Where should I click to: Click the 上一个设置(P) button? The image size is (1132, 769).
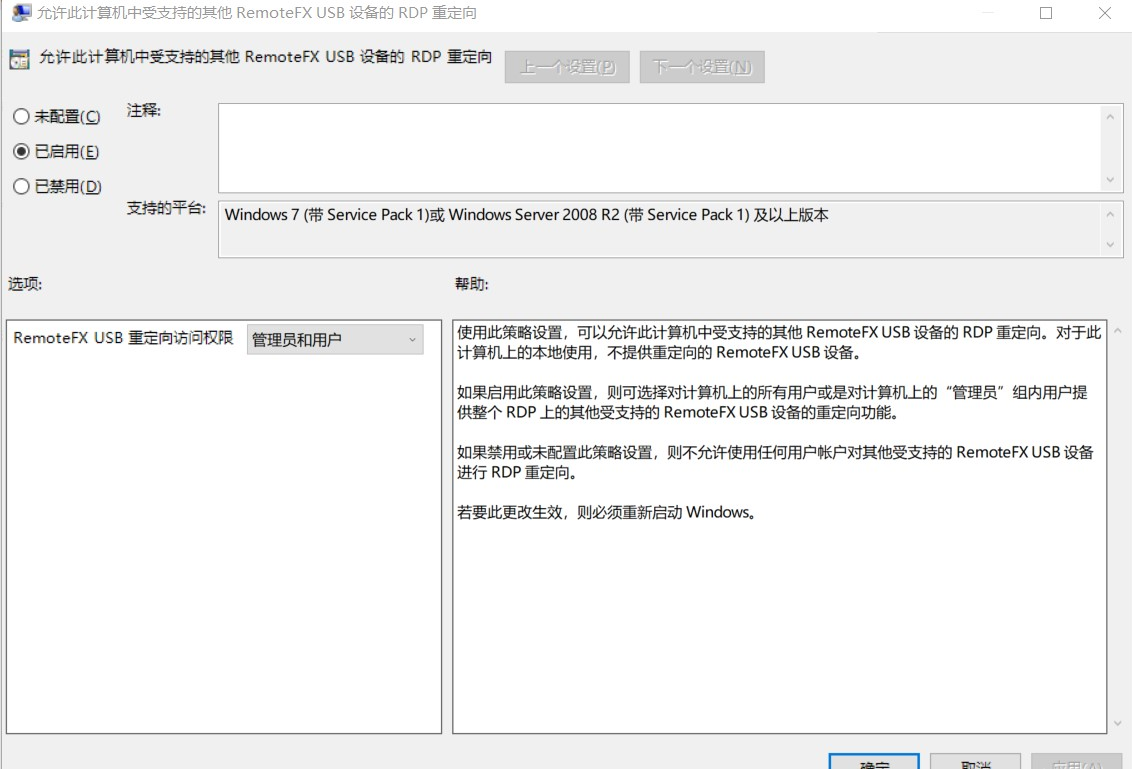click(x=567, y=67)
